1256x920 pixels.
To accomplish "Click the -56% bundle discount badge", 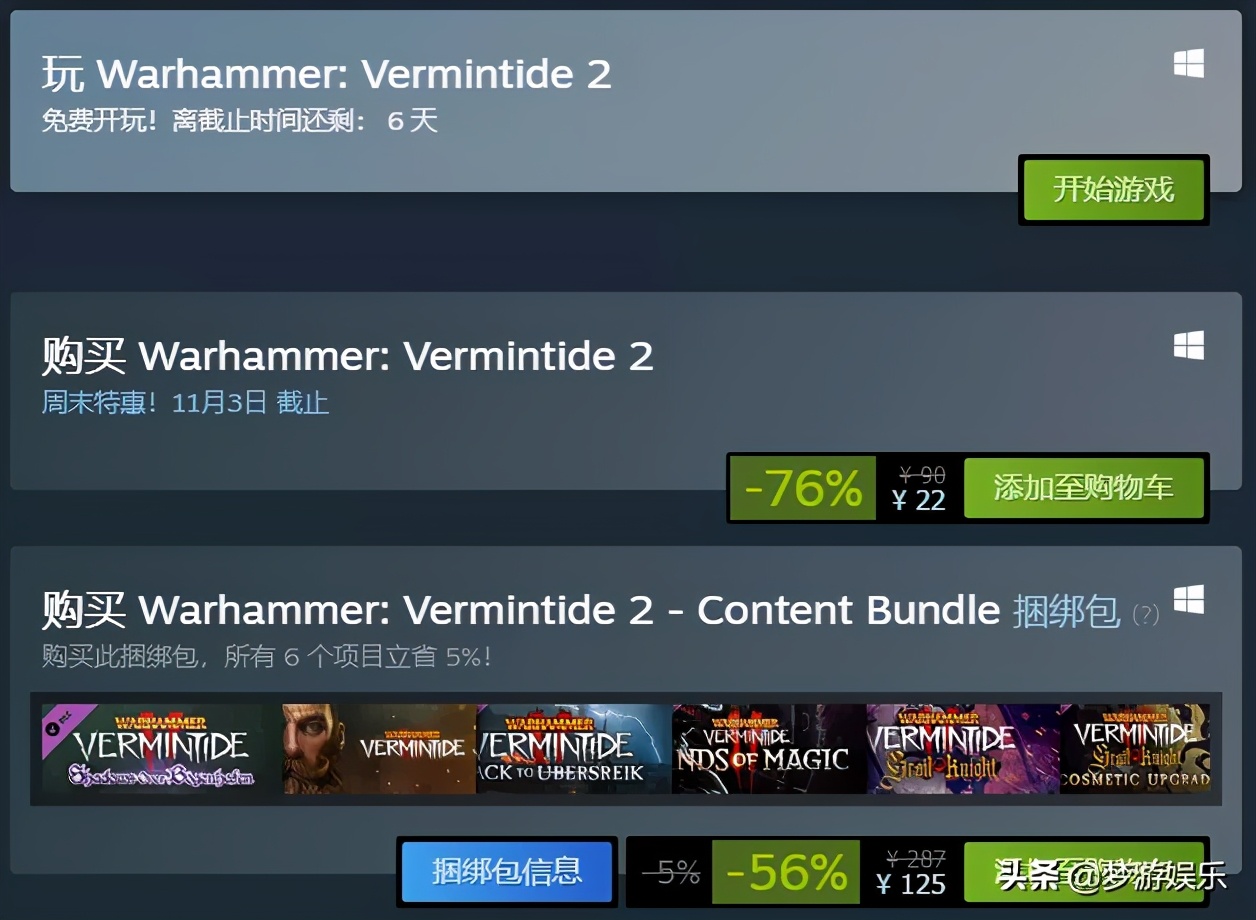I will (786, 872).
